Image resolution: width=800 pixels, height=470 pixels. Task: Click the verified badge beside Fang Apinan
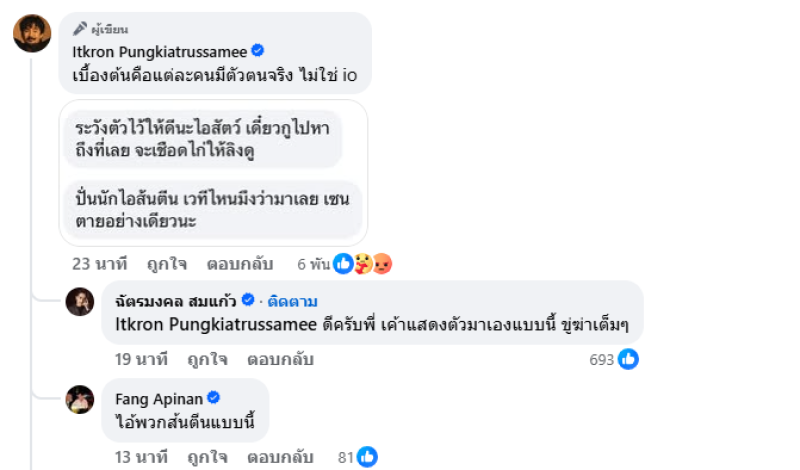(213, 397)
